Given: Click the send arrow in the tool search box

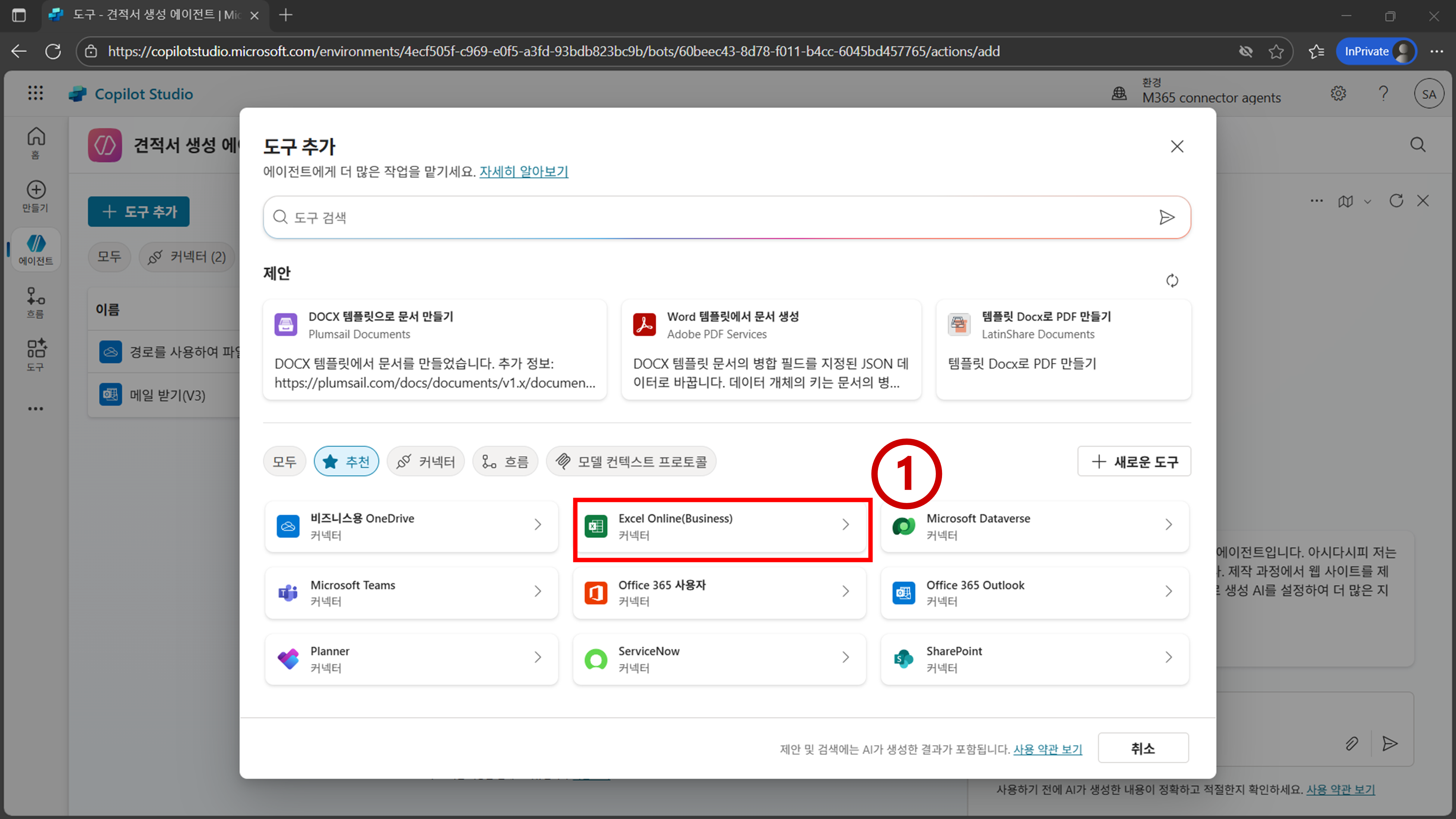Looking at the screenshot, I should tap(1166, 218).
